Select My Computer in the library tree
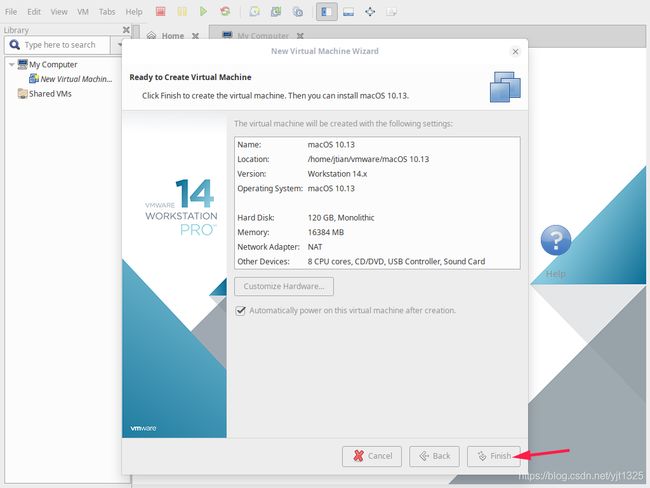 point(53,65)
